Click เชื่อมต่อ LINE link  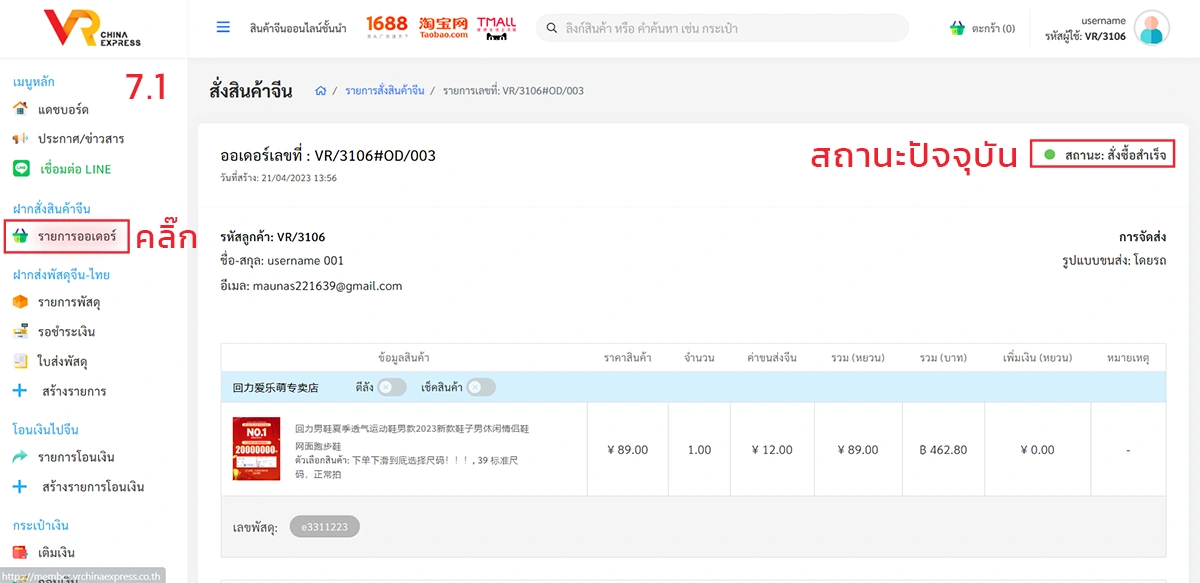click(x=75, y=169)
